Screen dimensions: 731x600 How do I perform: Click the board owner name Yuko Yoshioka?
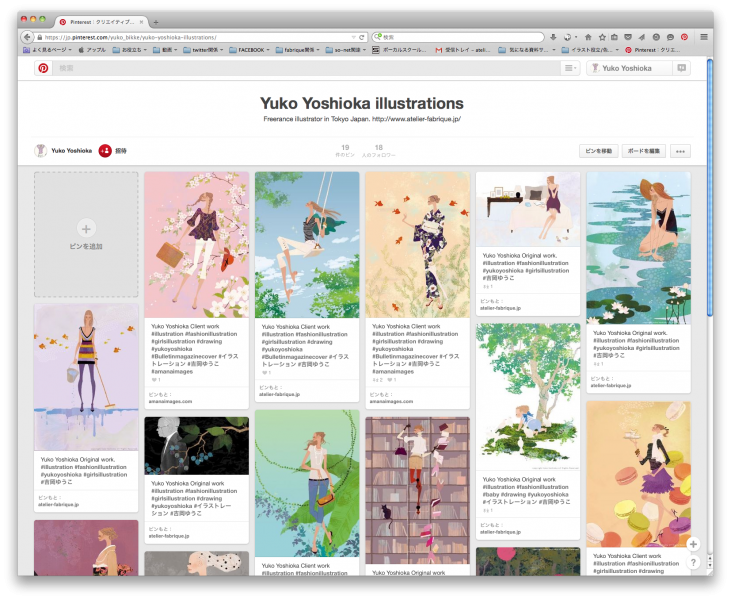pyautogui.click(x=71, y=151)
